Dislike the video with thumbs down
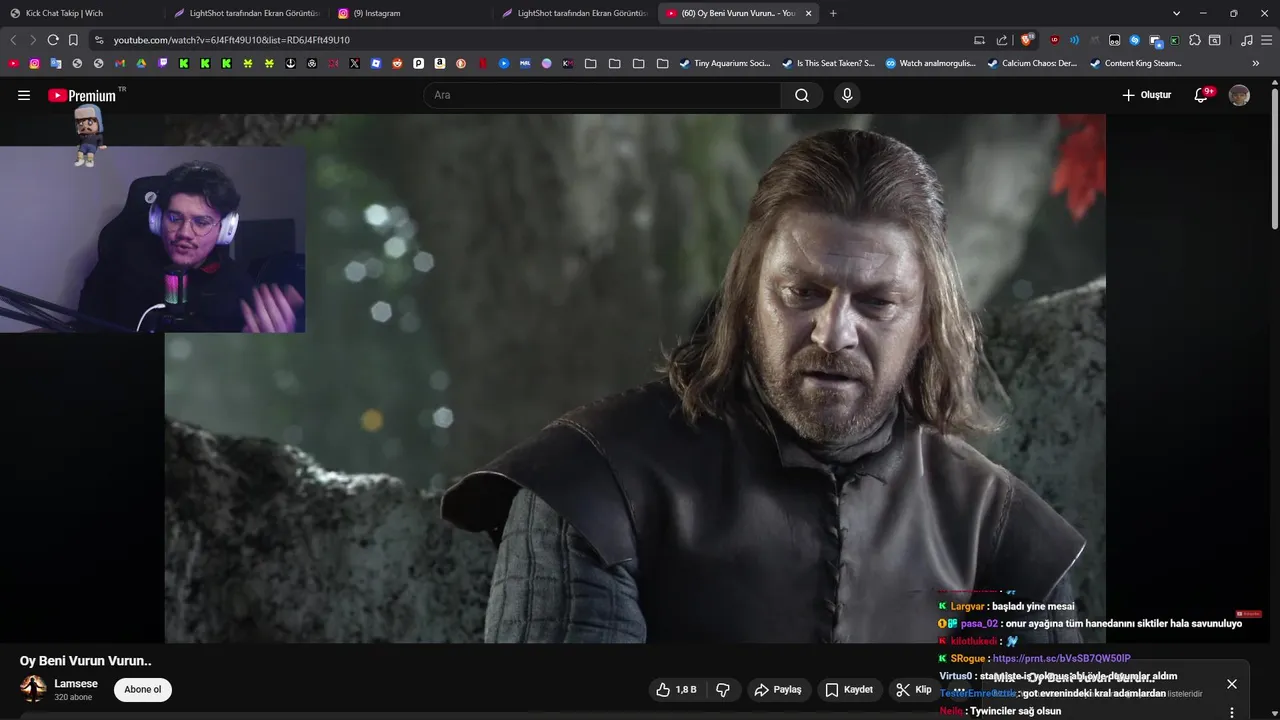Viewport: 1280px width, 720px height. pyautogui.click(x=723, y=690)
